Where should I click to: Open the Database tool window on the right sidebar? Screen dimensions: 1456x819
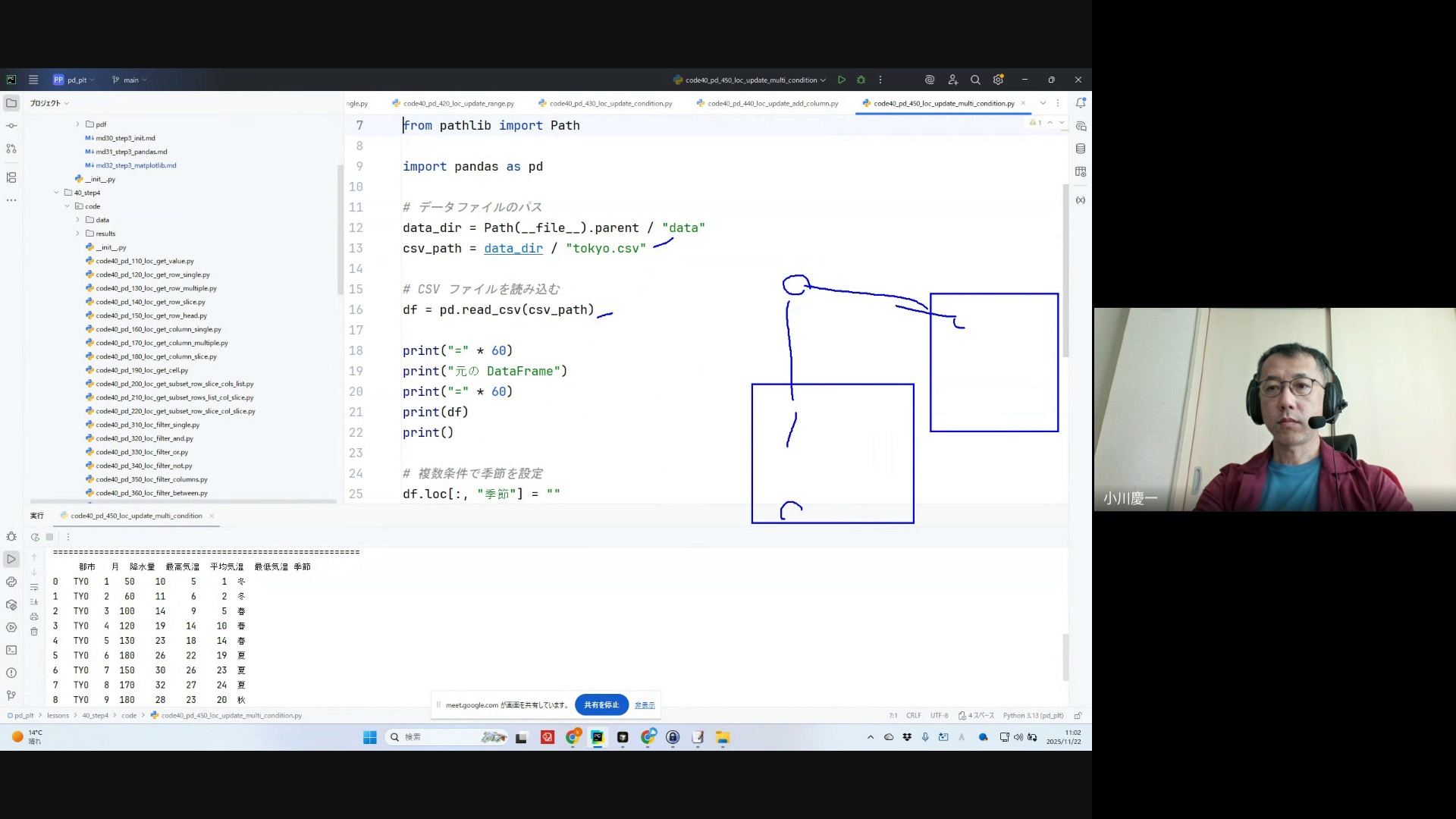pos(1081,149)
